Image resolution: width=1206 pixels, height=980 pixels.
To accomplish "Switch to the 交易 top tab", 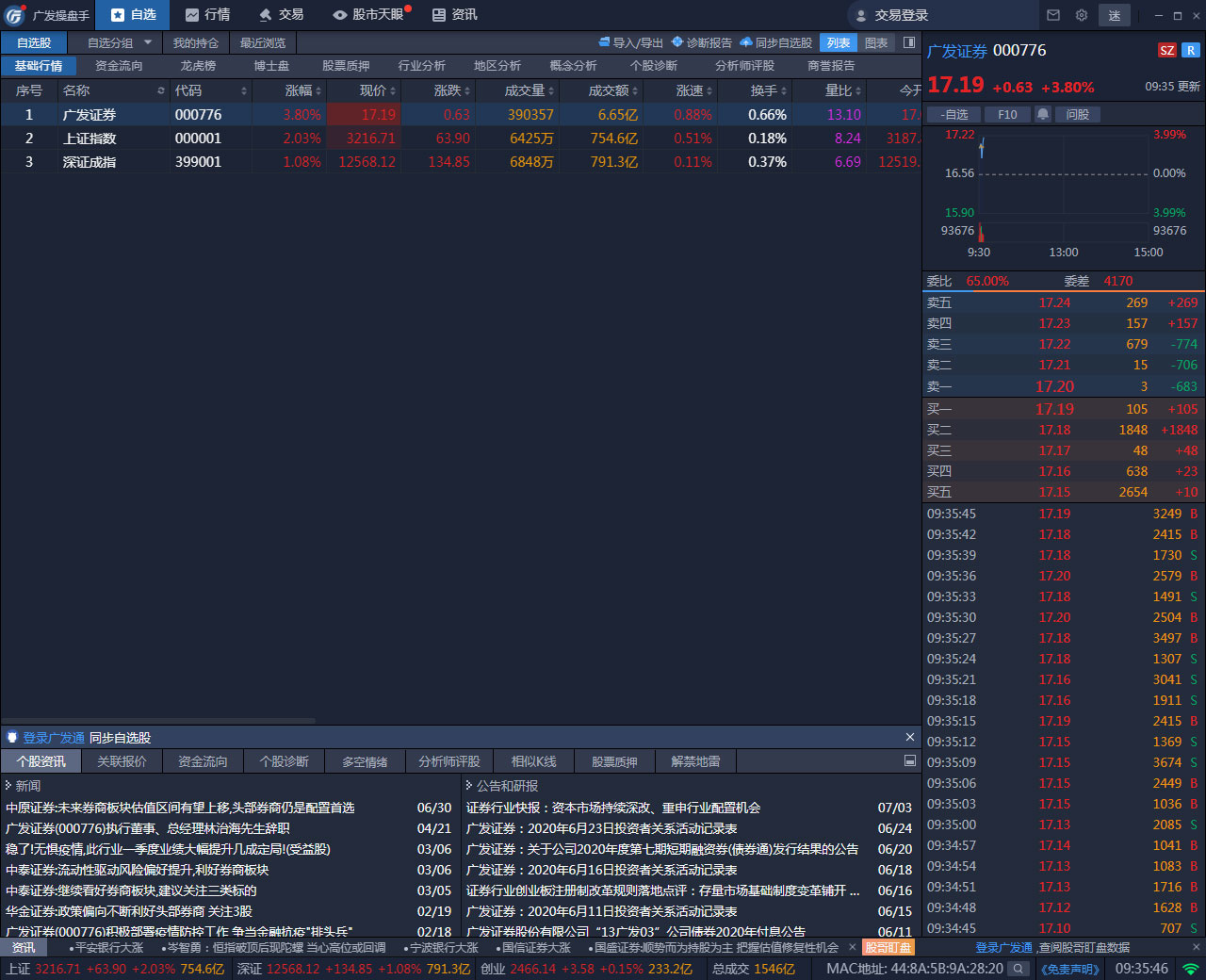I will 281,14.
